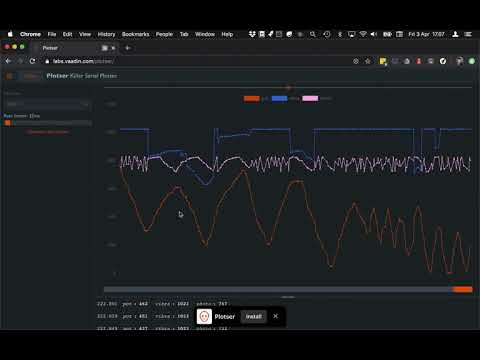Dismiss the Plotser install prompt

click(x=275, y=316)
